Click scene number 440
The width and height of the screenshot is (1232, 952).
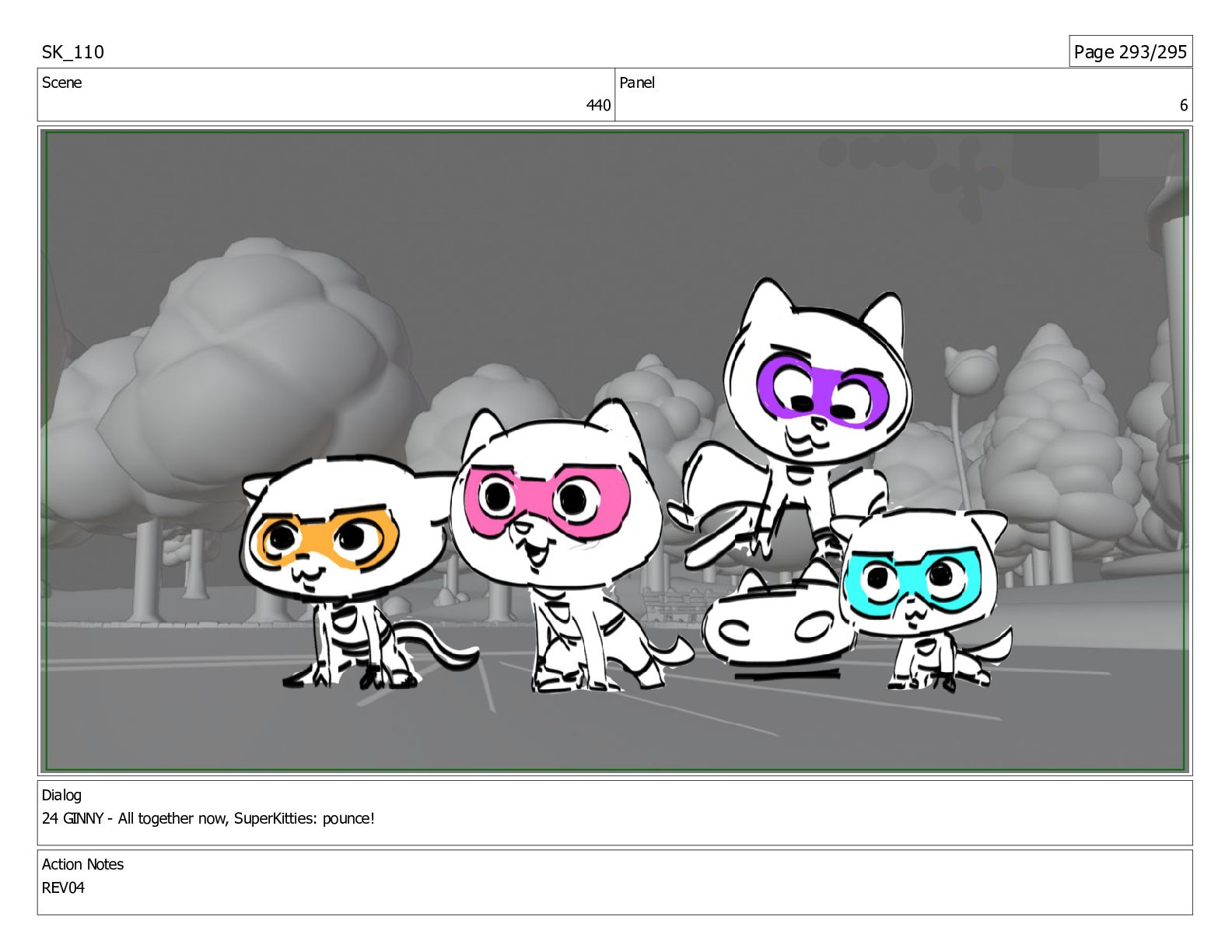598,105
